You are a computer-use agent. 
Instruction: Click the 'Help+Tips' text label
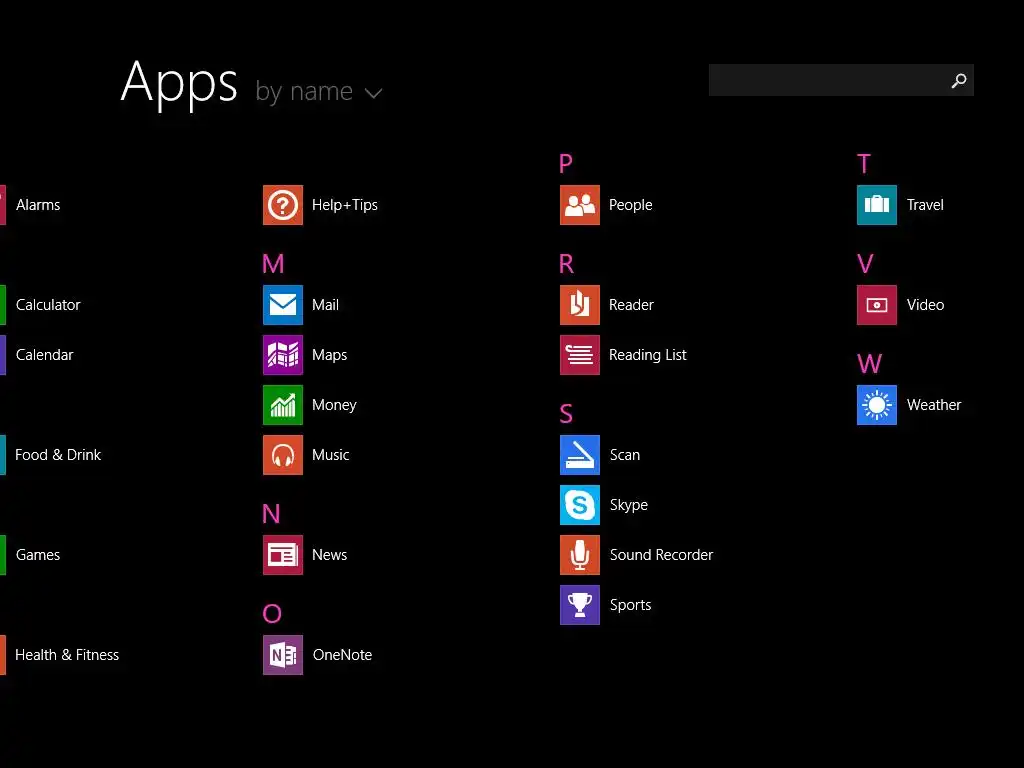345,205
